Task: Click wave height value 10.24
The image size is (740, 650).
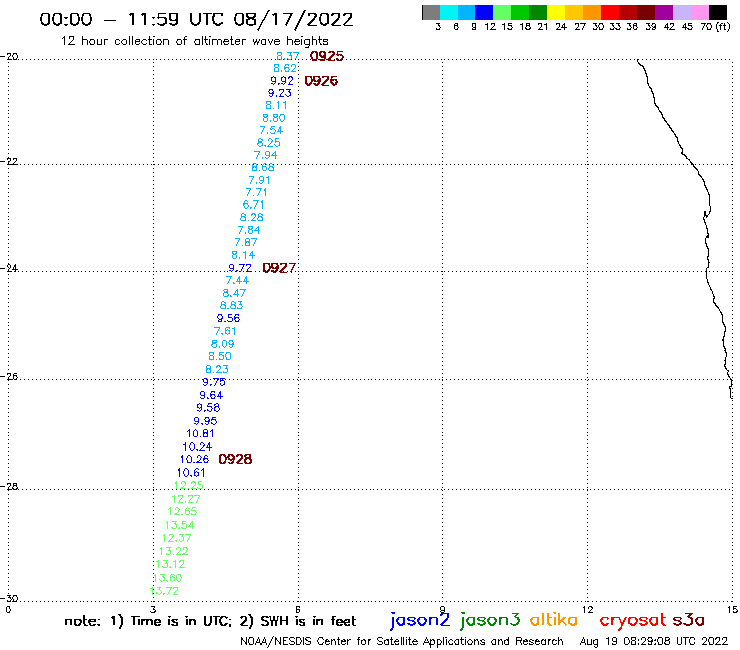Action: point(197,447)
